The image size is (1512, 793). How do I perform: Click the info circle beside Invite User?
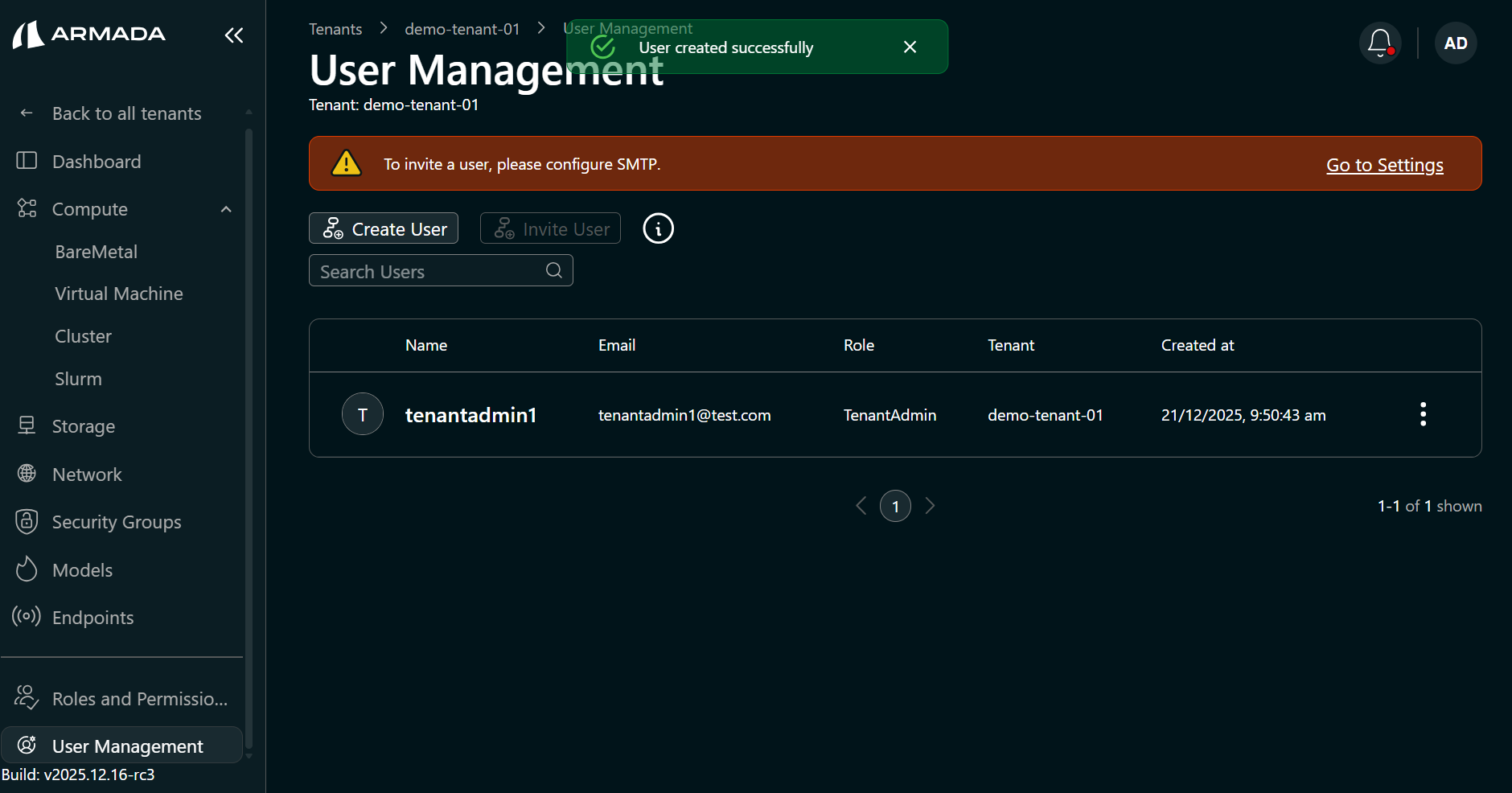pyautogui.click(x=658, y=228)
